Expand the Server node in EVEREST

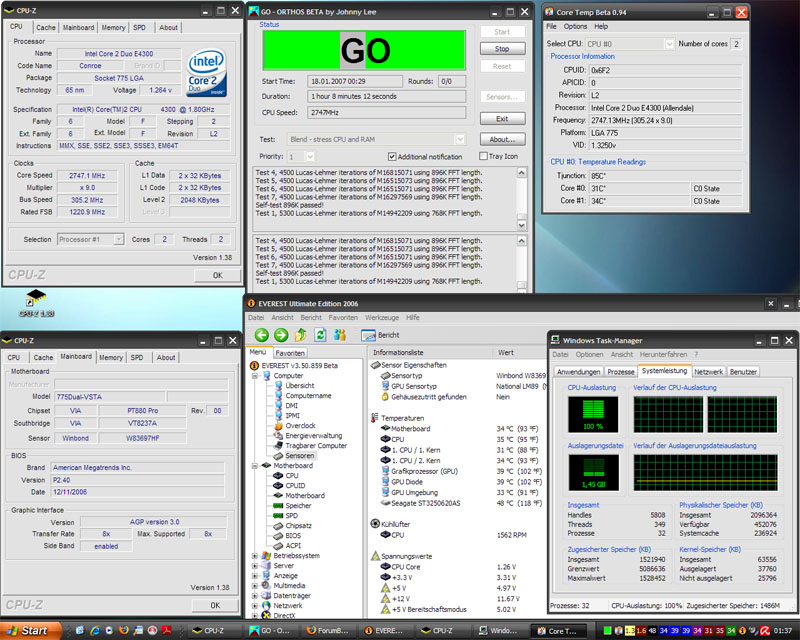[255, 566]
